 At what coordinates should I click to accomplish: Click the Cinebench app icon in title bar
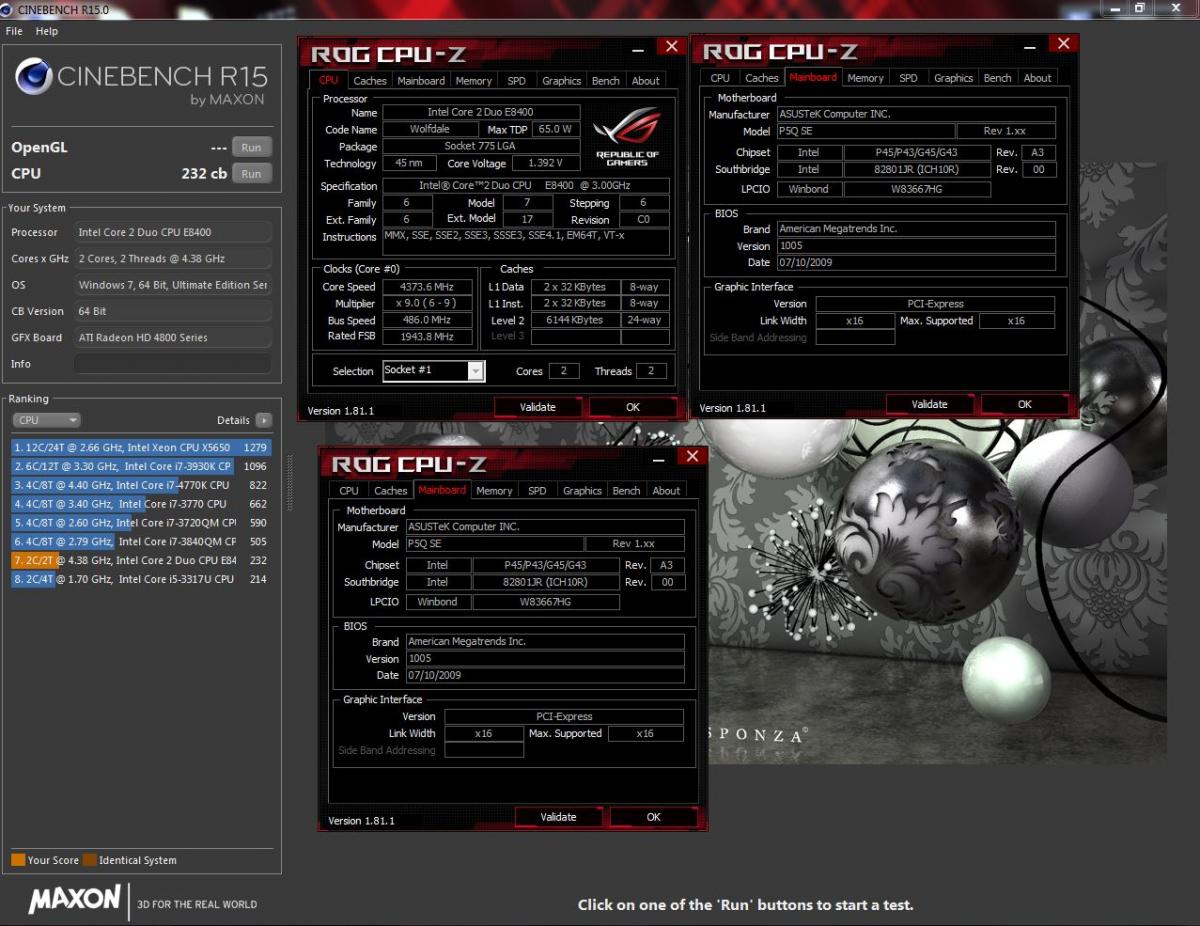coord(9,8)
